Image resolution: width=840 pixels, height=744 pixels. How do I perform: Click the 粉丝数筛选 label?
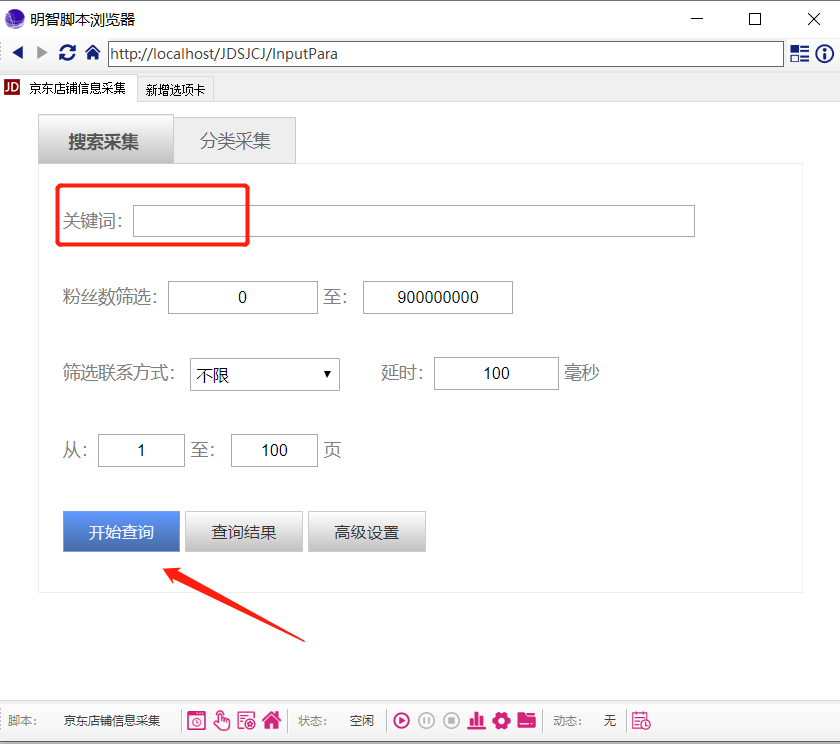(110, 297)
